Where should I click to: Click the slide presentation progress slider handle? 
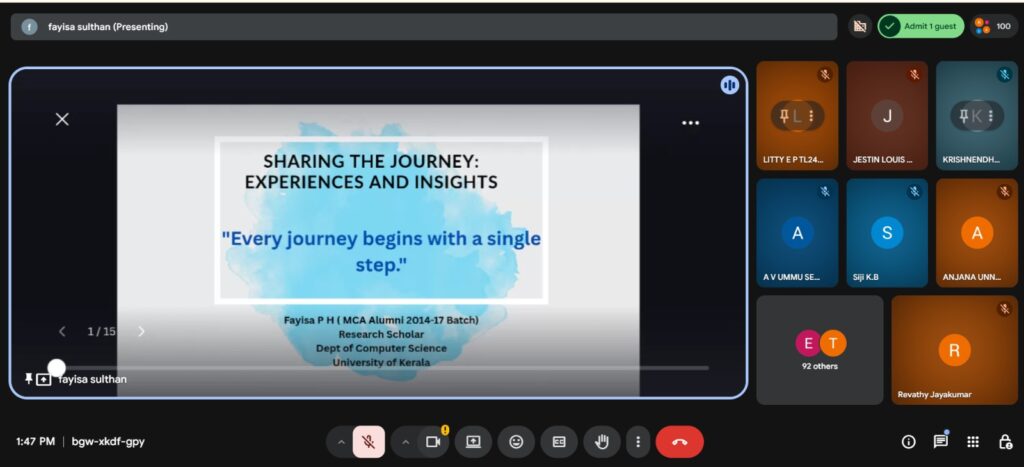[x=57, y=368]
